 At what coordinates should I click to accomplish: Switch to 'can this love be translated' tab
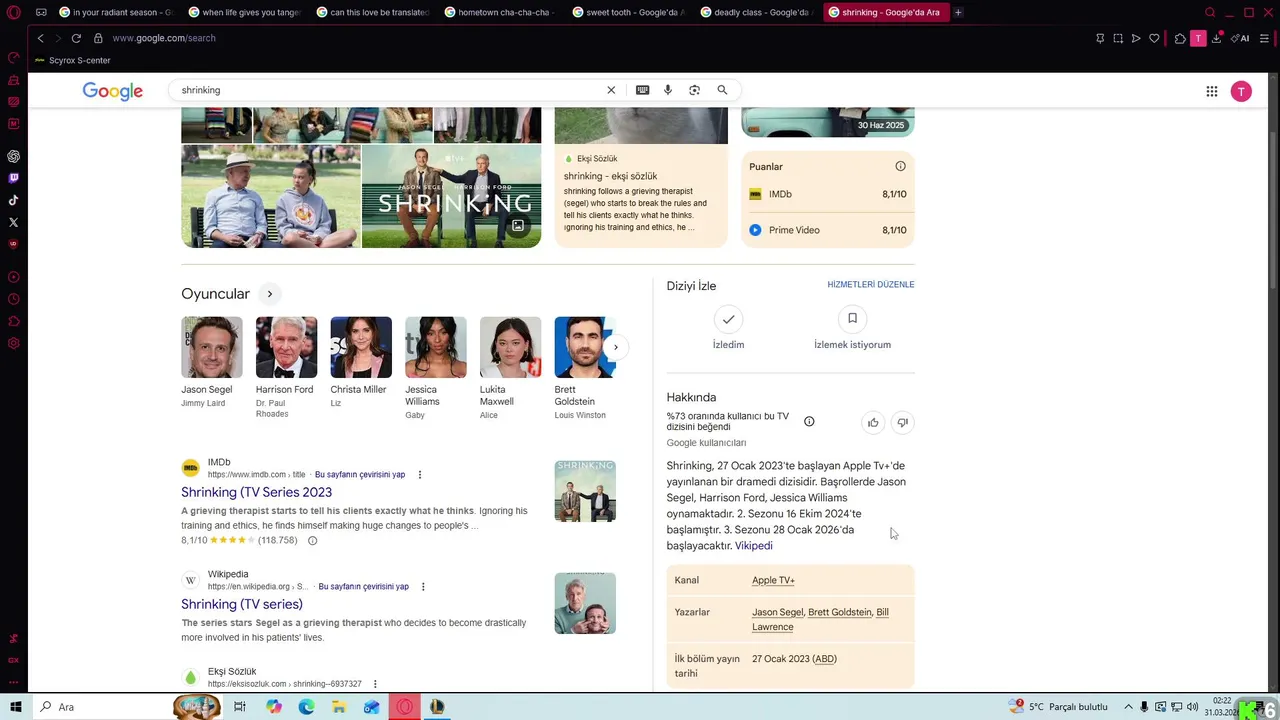point(372,13)
